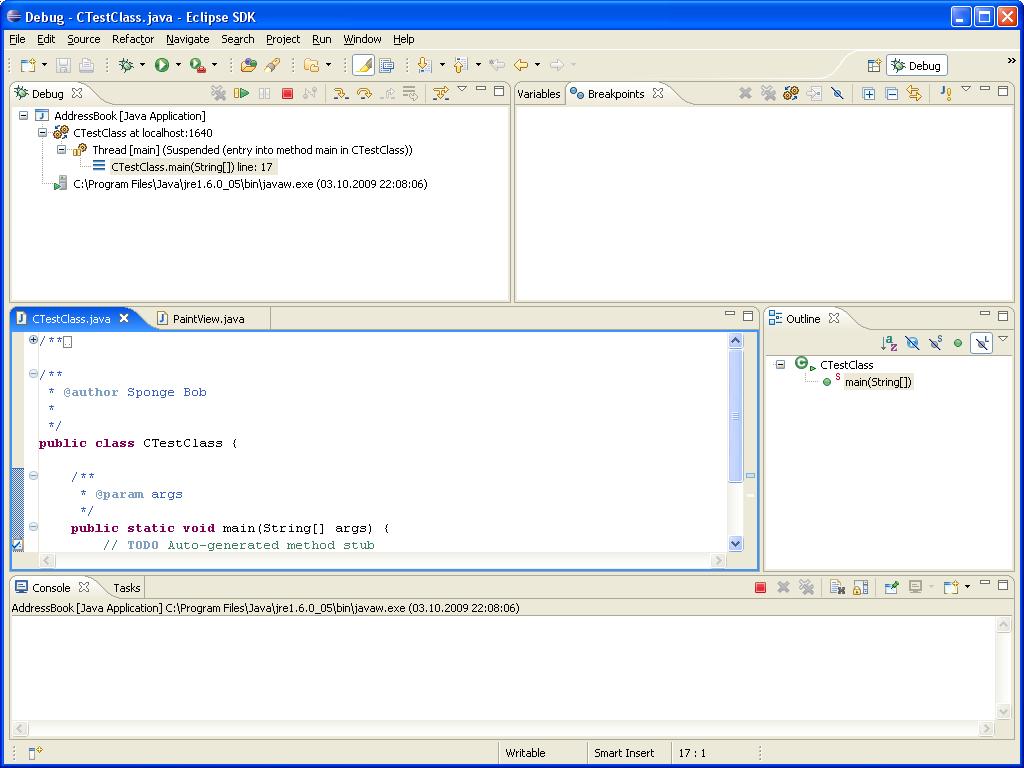Image resolution: width=1024 pixels, height=768 pixels.
Task: Toggle Hide Static Members in Outline
Action: pos(935,342)
